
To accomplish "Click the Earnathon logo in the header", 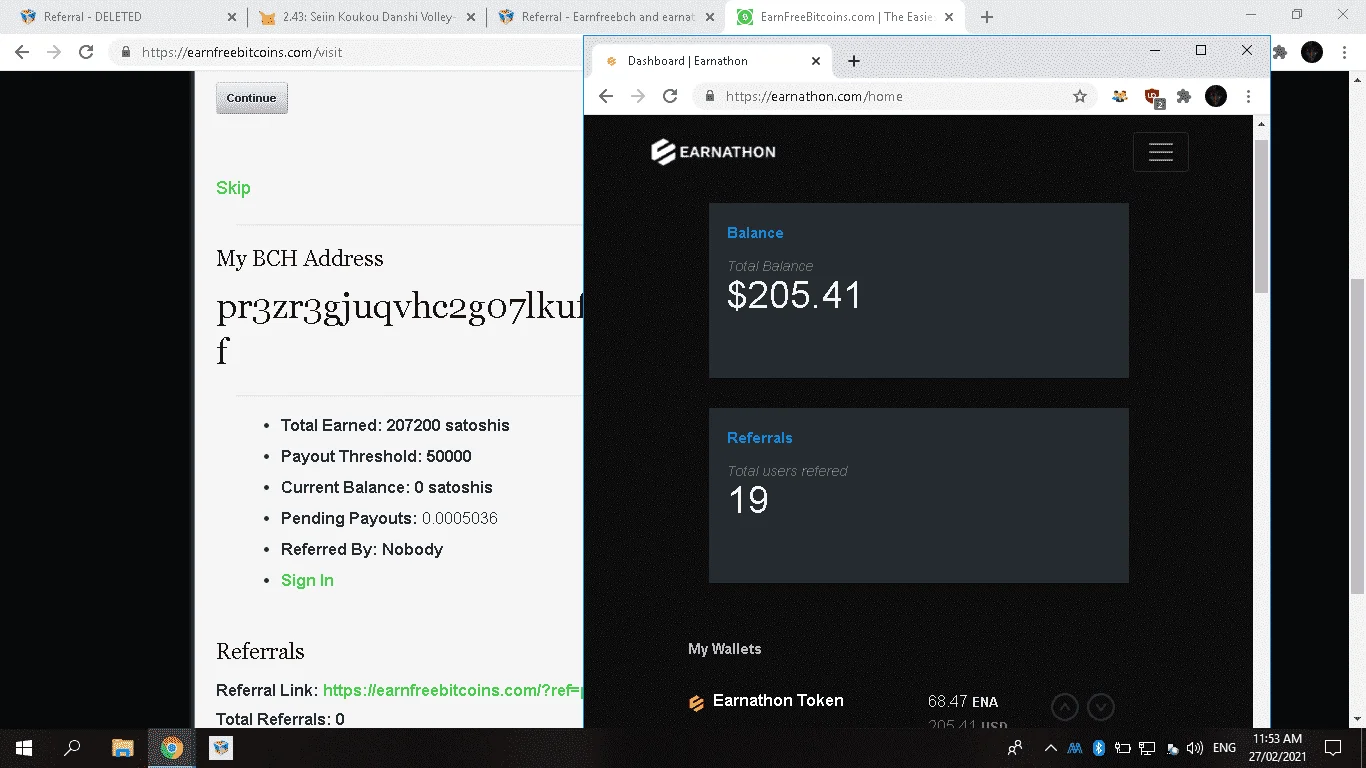I will click(713, 152).
